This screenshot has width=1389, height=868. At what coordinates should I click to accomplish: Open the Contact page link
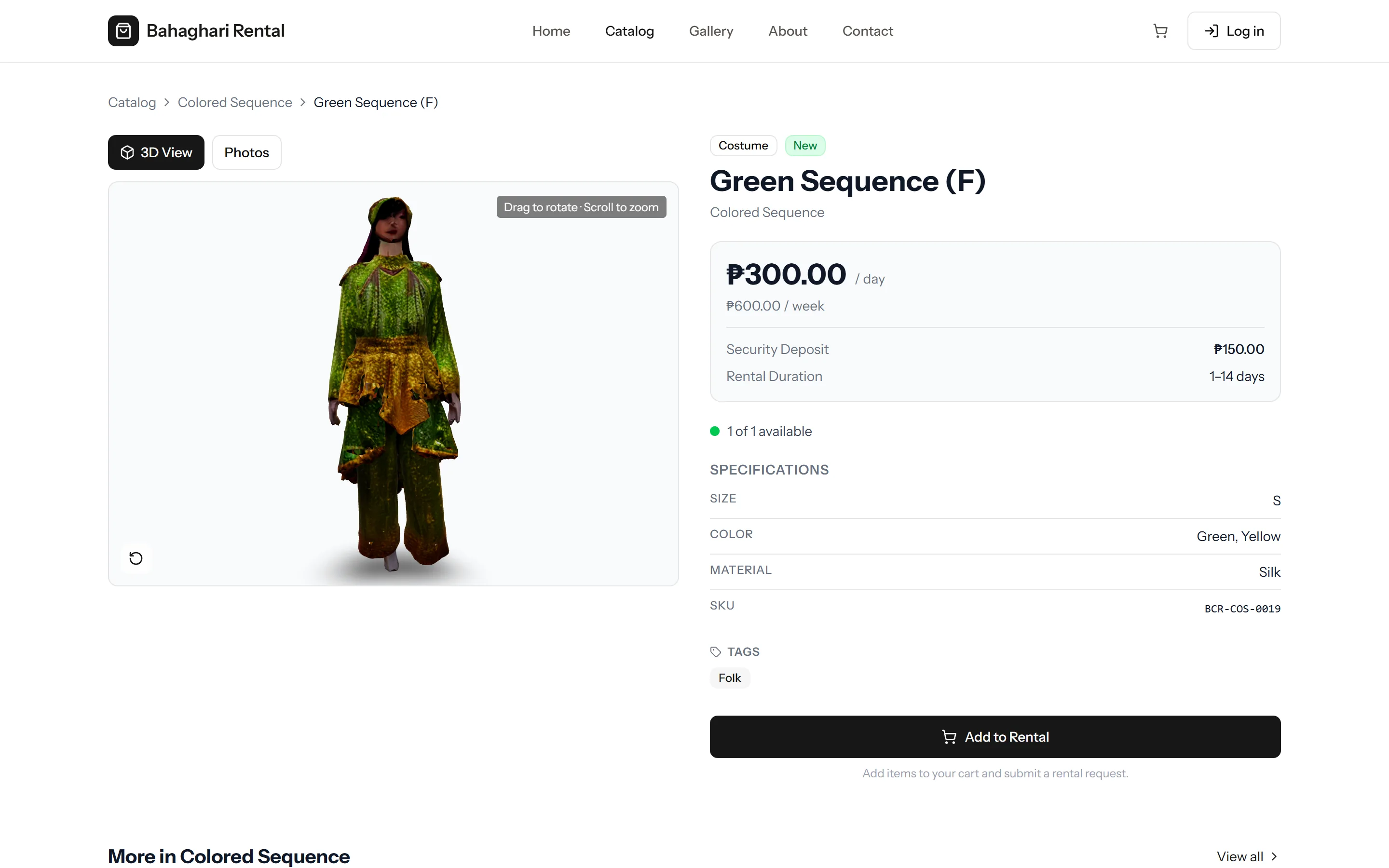[867, 31]
